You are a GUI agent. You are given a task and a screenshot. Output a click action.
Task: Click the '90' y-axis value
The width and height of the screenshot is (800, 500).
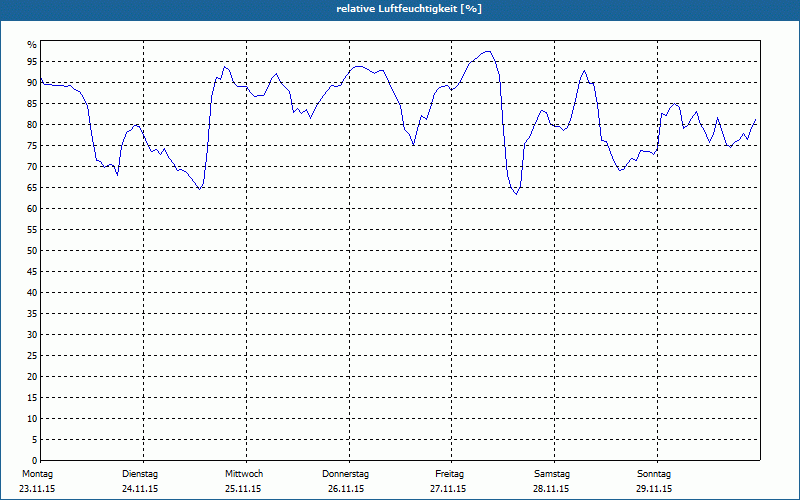coord(32,83)
